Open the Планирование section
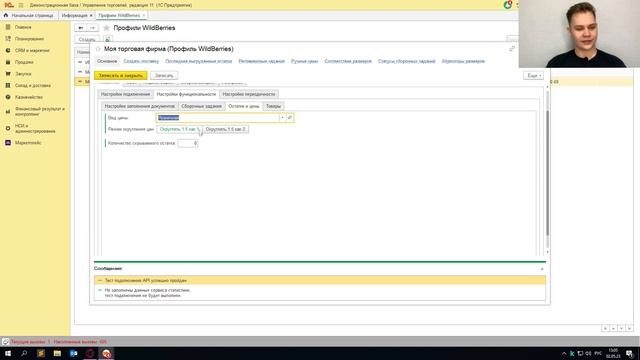Screen dimensions: 640x360 [x=29, y=39]
